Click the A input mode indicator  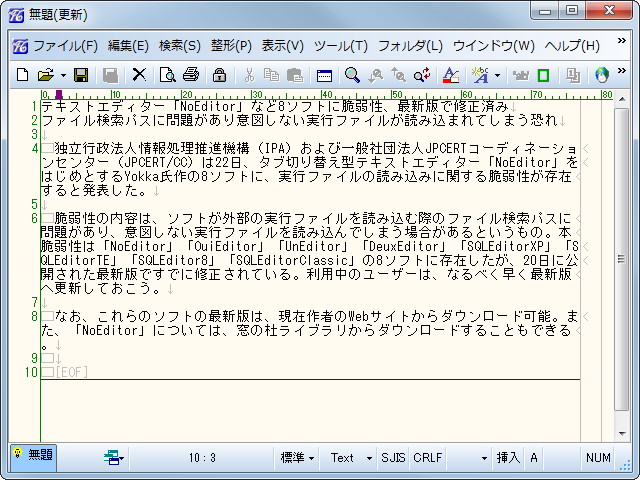pos(533,458)
